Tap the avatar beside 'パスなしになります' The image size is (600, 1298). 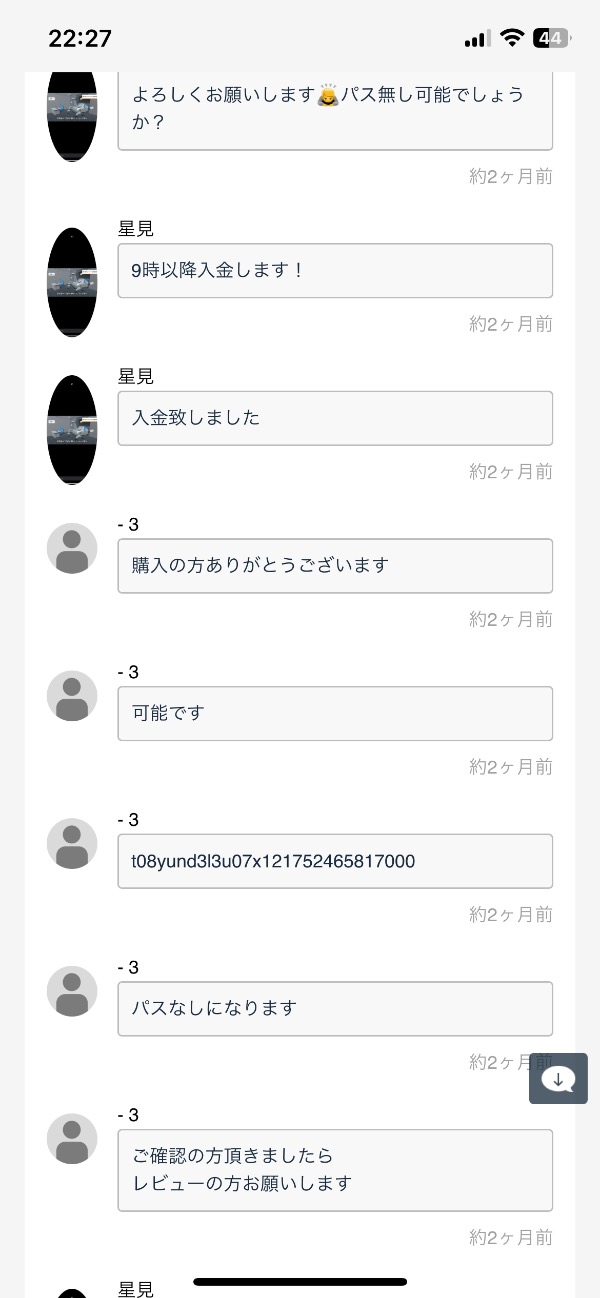72,992
